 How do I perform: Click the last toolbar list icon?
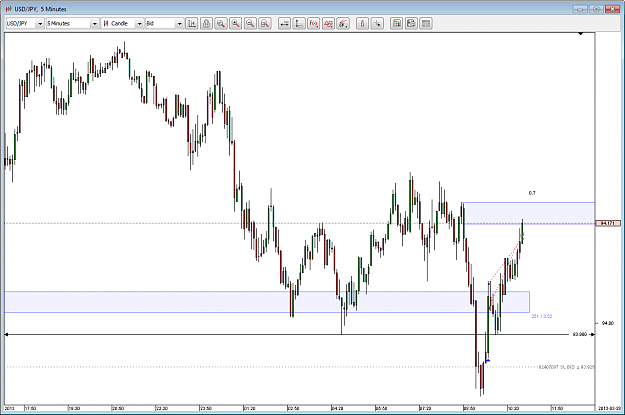426,24
